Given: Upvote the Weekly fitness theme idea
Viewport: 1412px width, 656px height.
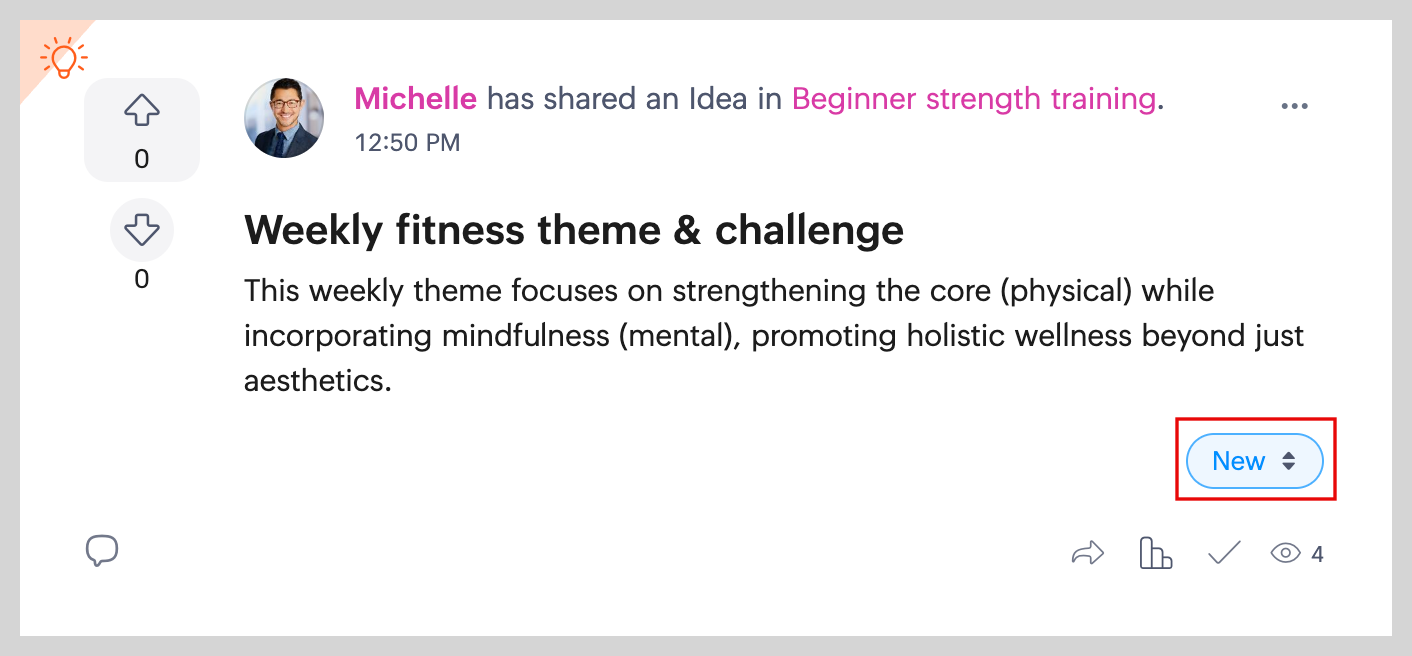Looking at the screenshot, I should click(x=142, y=113).
